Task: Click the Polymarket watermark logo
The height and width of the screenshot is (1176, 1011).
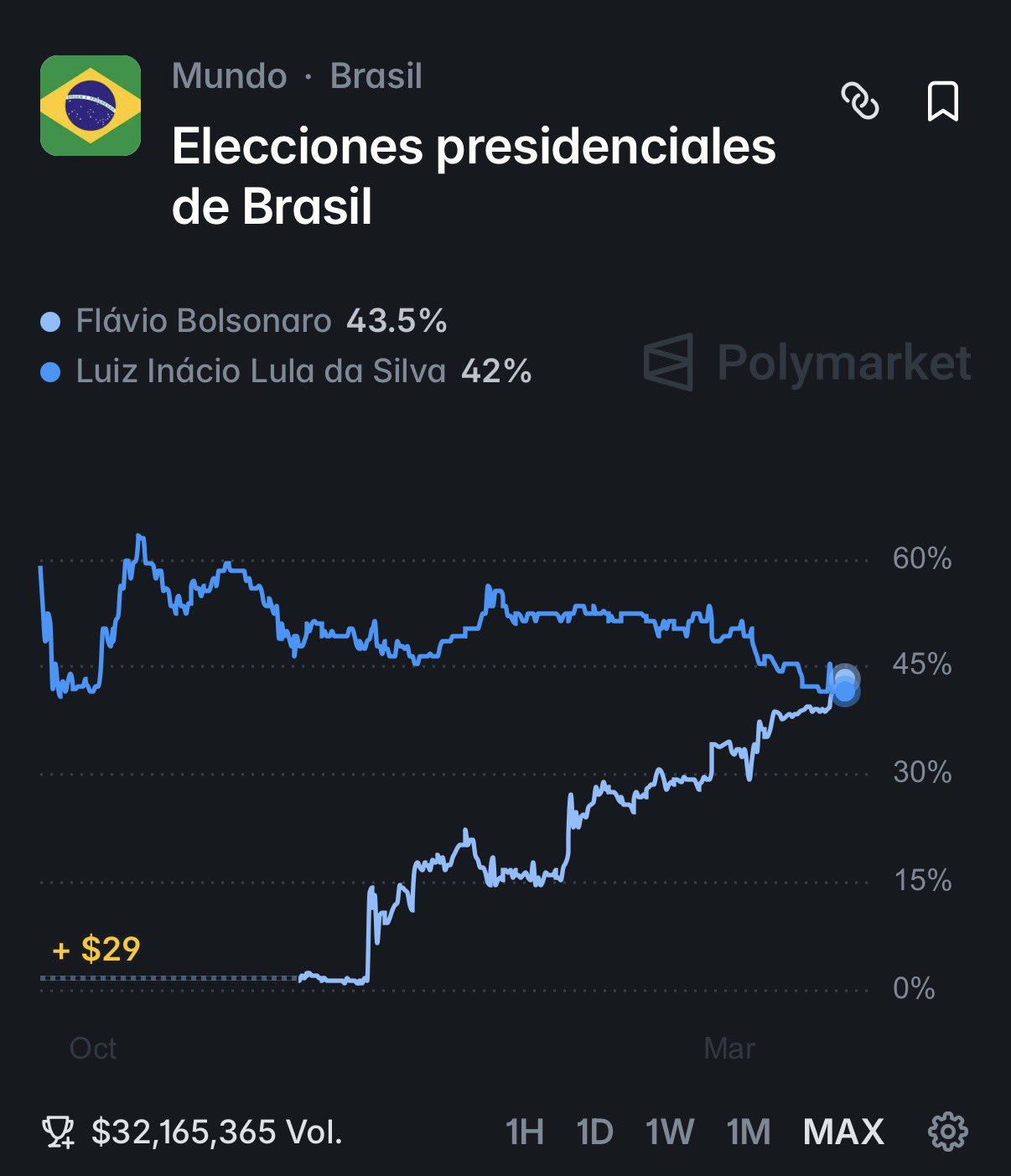Action: coord(807,363)
